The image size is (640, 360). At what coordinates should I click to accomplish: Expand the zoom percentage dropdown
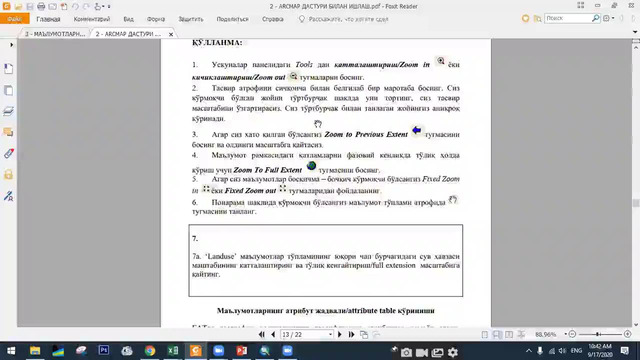coord(565,334)
